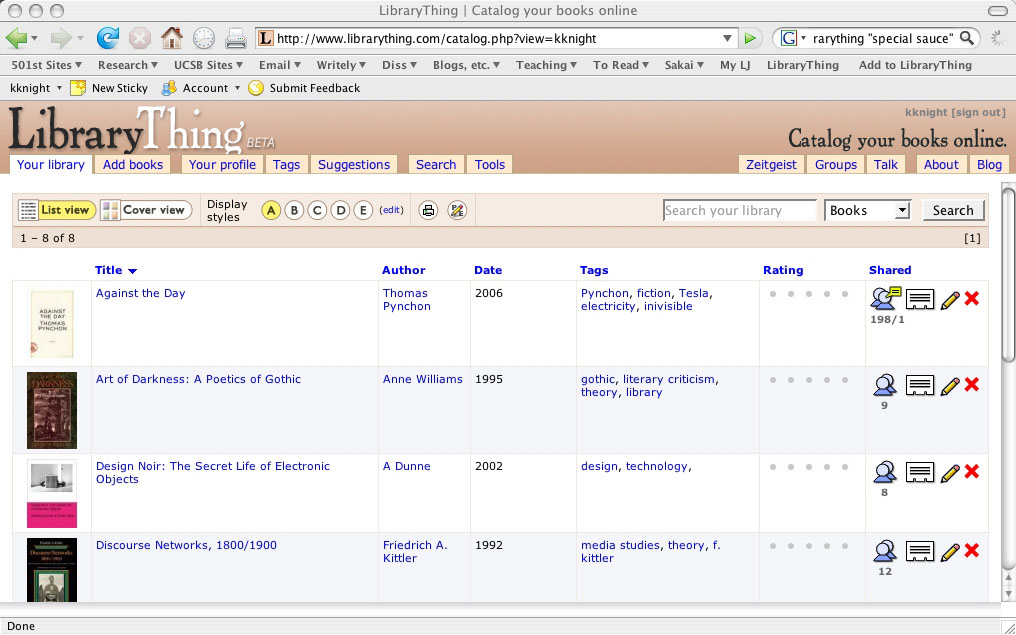Screen dimensions: 1016x635
Task: Print page using the browser printer icon
Action: [x=236, y=39]
